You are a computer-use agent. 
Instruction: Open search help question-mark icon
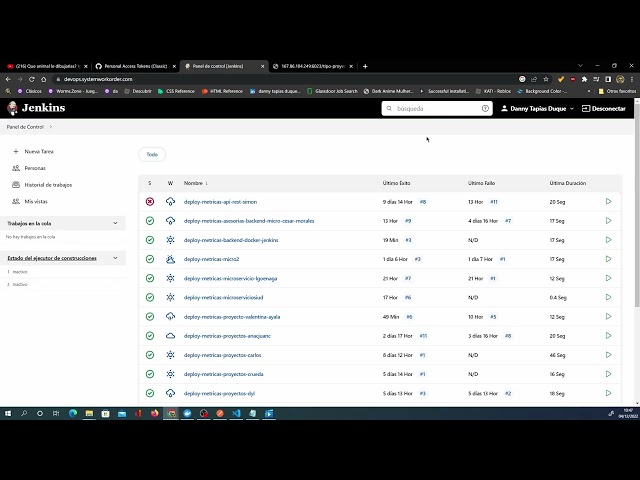pyautogui.click(x=485, y=109)
